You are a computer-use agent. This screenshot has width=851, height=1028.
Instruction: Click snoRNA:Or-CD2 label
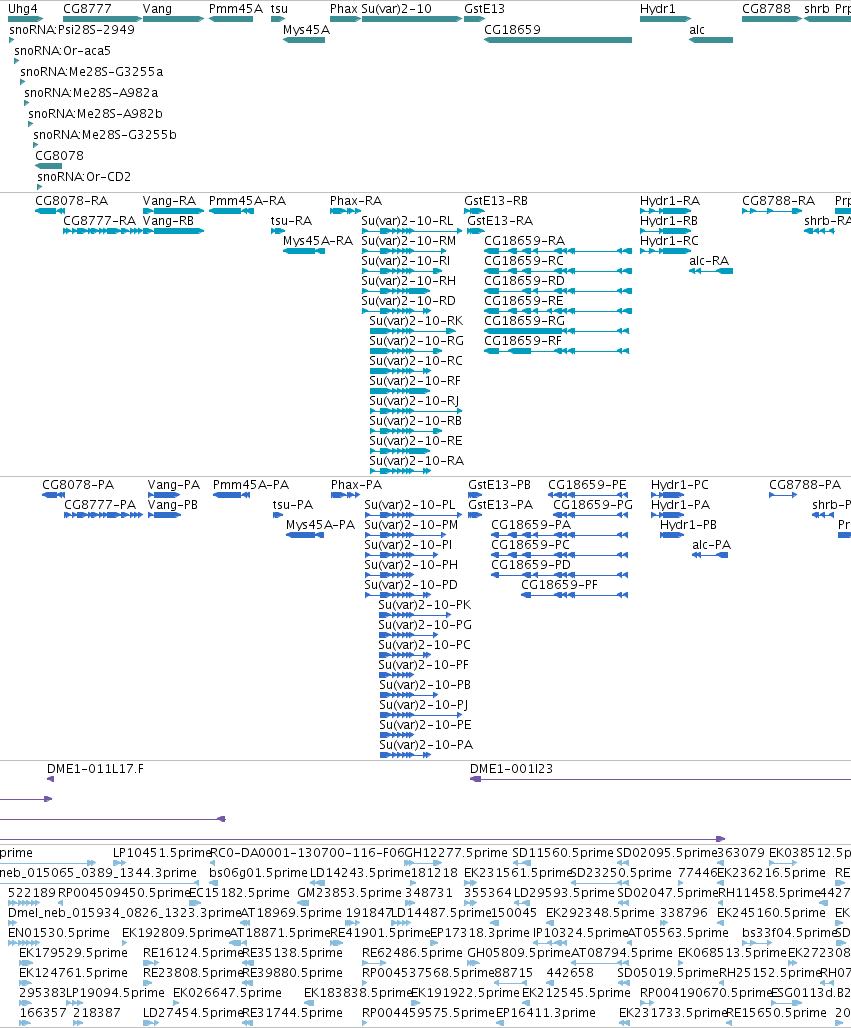(x=84, y=177)
